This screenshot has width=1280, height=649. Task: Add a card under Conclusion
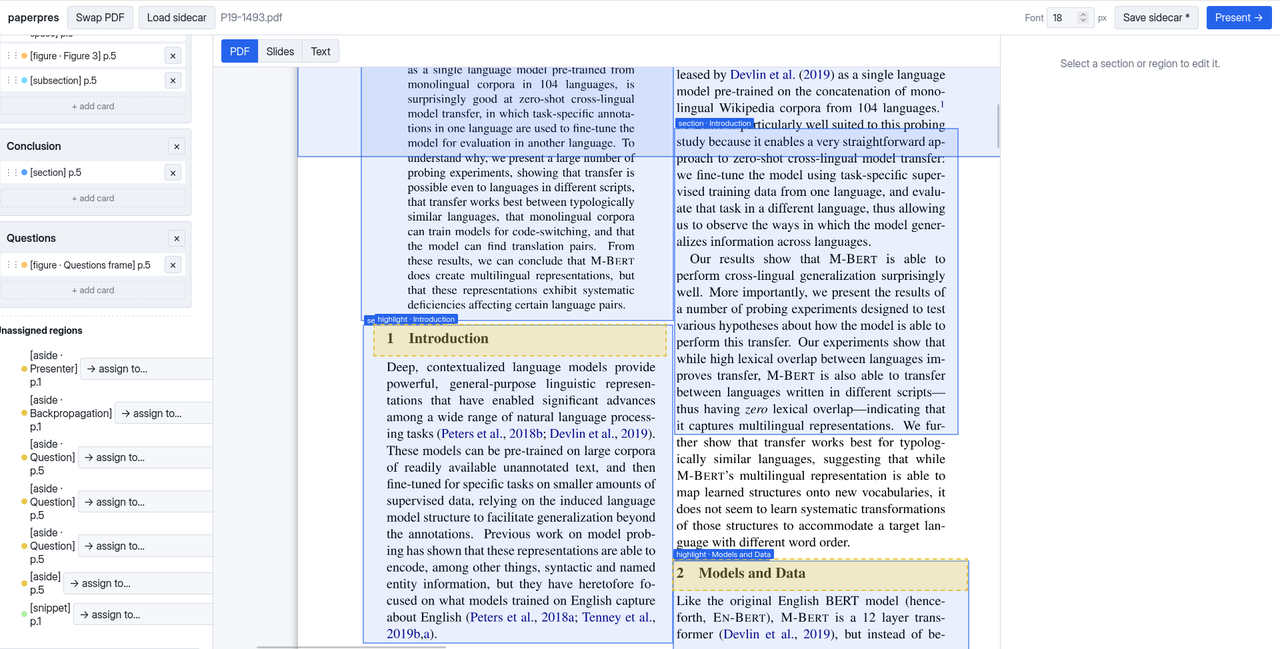tap(93, 198)
